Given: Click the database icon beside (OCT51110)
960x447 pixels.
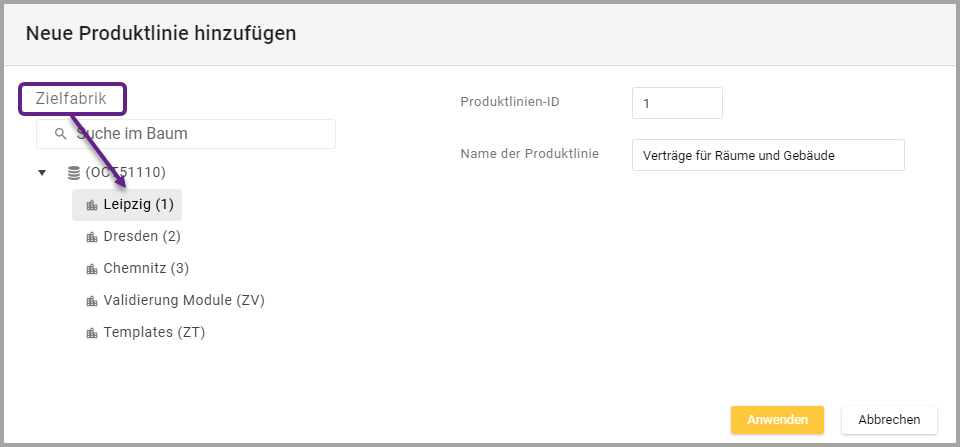Looking at the screenshot, I should [74, 173].
